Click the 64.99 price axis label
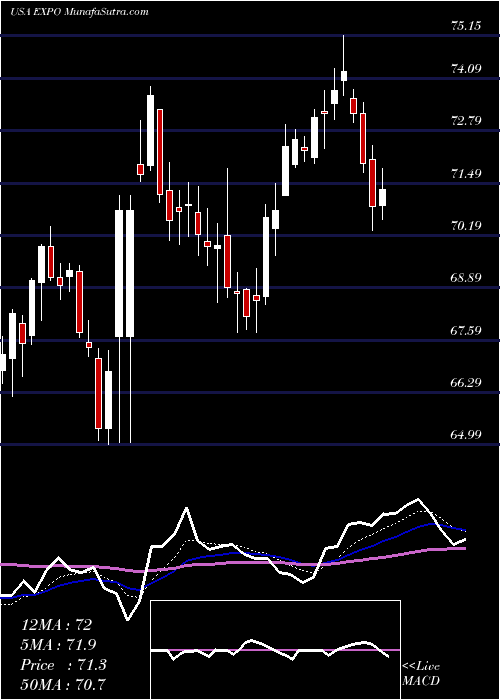This screenshot has width=500, height=700. pyautogui.click(x=466, y=434)
